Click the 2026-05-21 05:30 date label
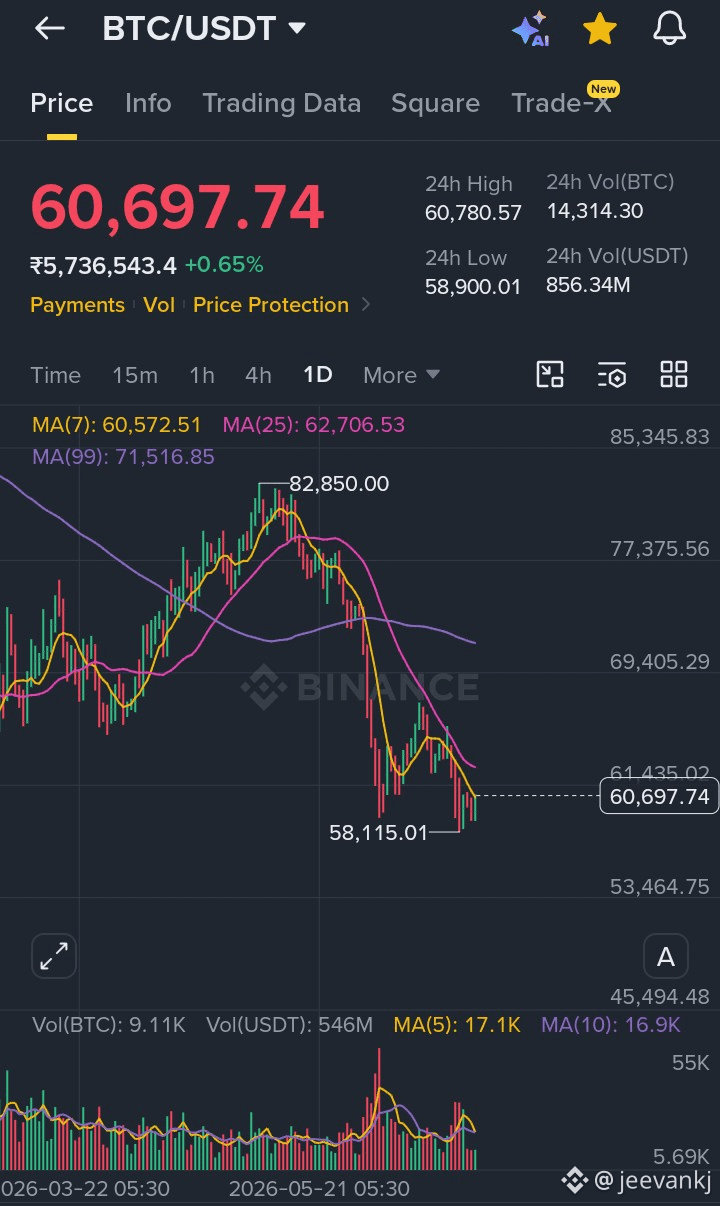 tap(319, 1189)
